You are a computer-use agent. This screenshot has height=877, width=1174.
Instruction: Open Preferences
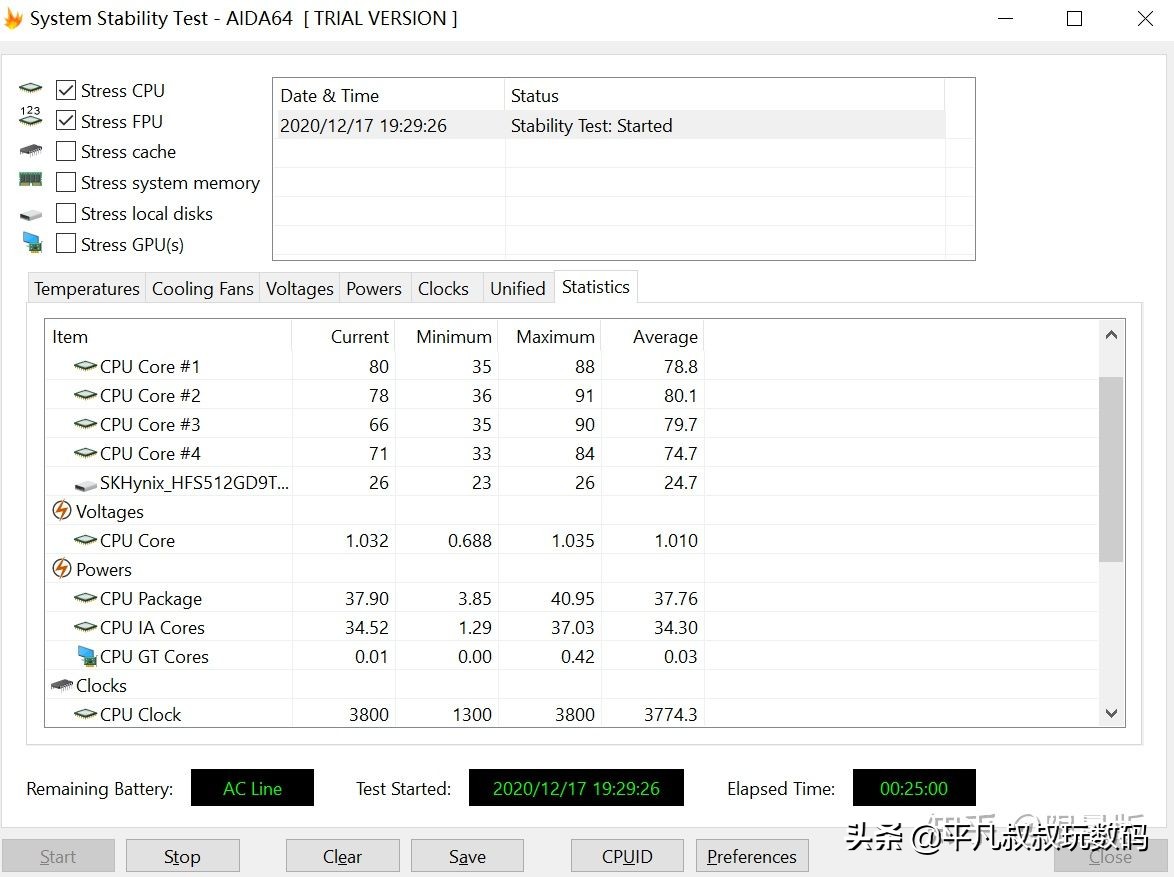752,856
